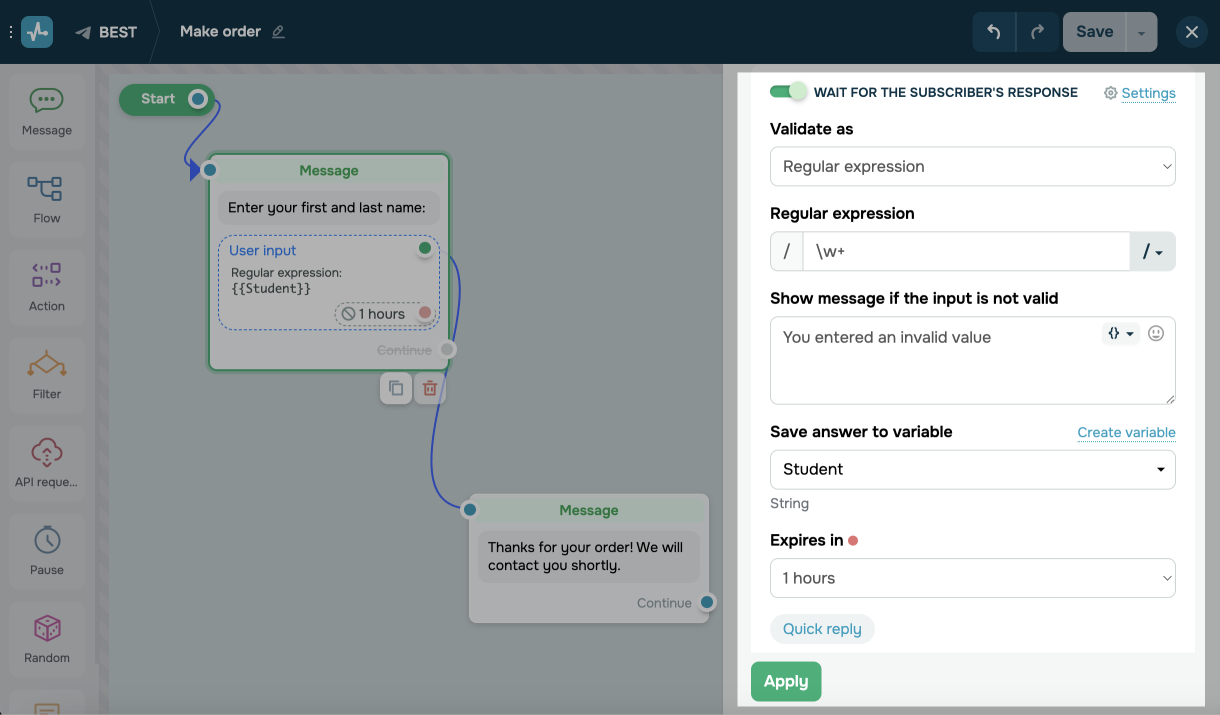
Task: Open the emoji picker in the message box
Action: (x=1156, y=334)
